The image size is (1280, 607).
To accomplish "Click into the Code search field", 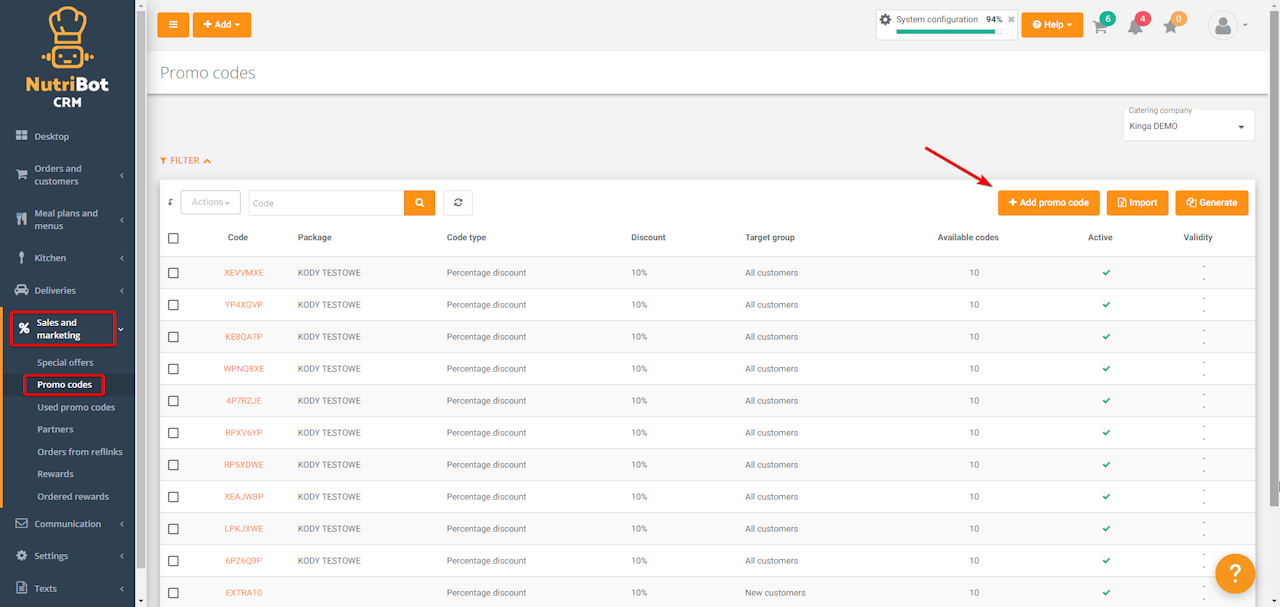I will pyautogui.click(x=326, y=203).
